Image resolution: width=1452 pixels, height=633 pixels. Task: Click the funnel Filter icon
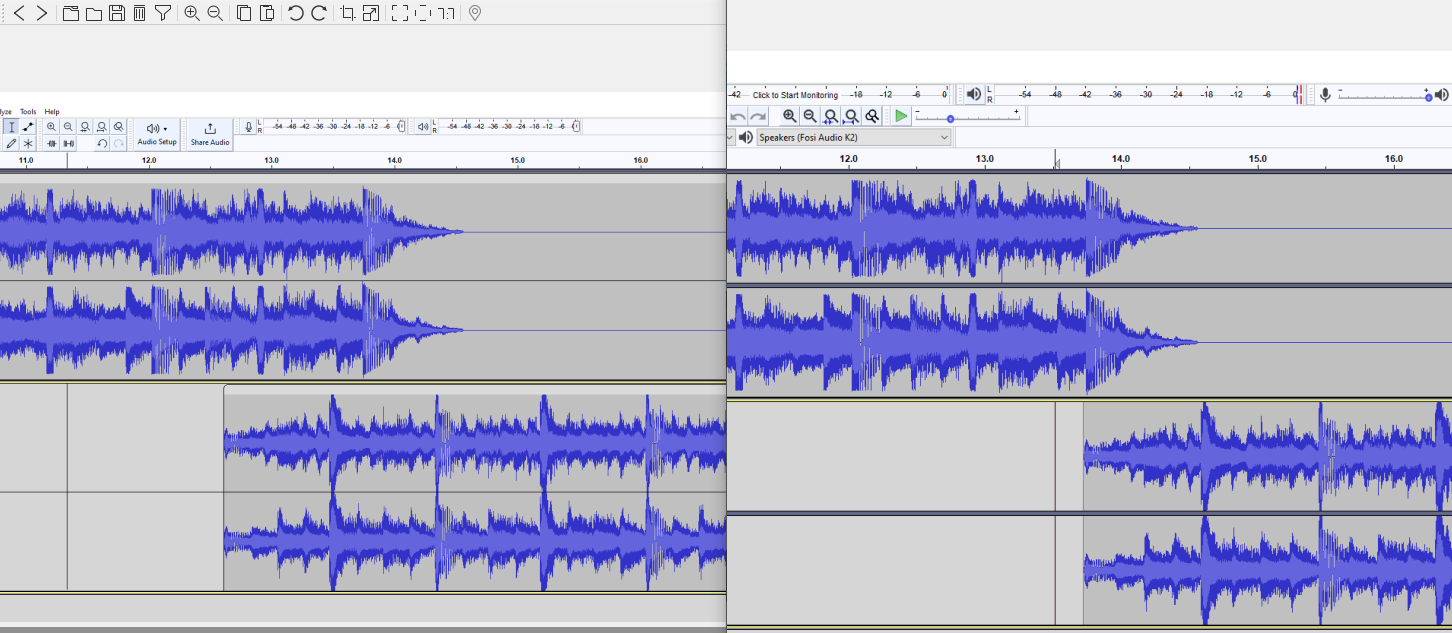(x=162, y=13)
